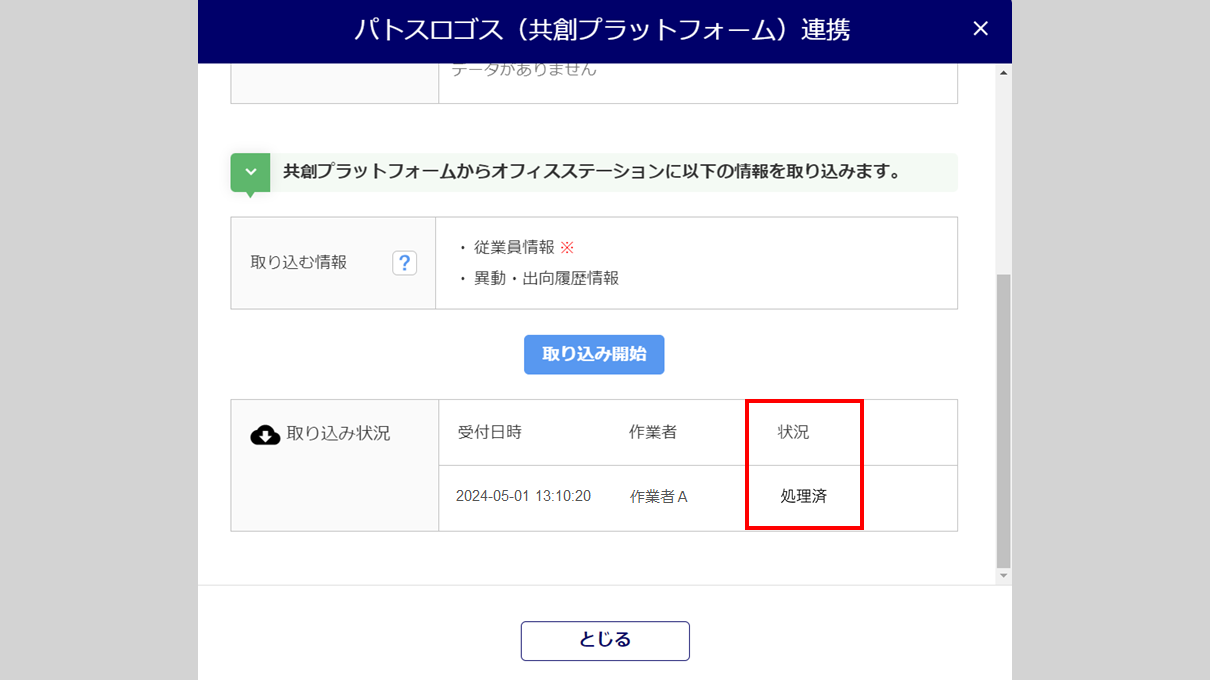
Task: Select the 受付日時 column header
Action: pos(489,433)
